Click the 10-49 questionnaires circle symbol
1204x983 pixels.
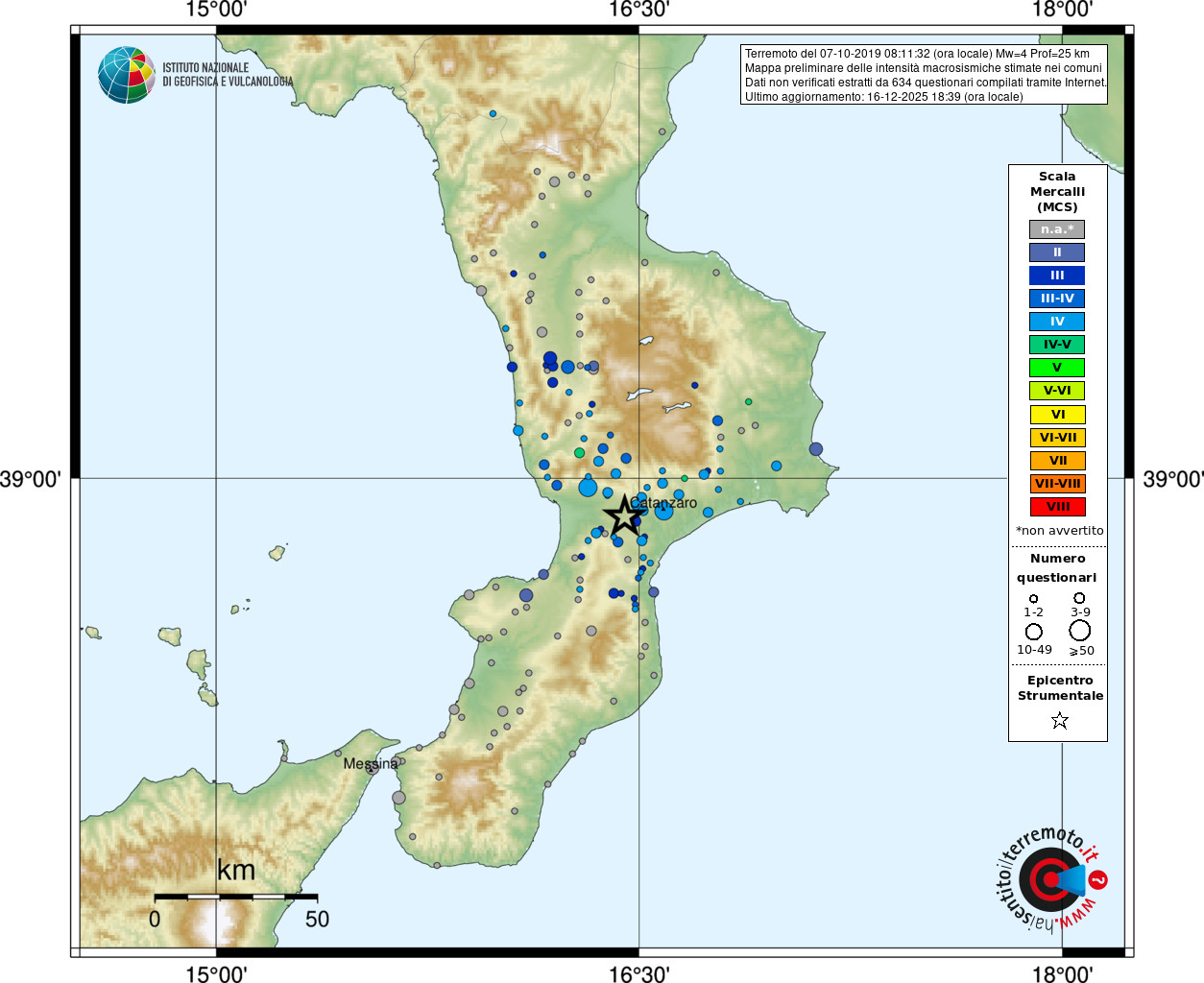(x=1034, y=632)
